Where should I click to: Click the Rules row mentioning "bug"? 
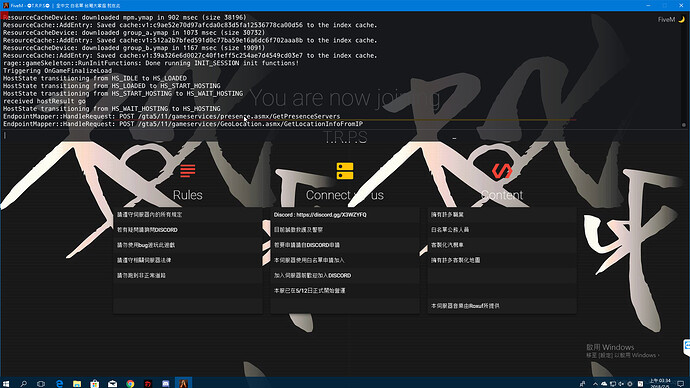pos(188,245)
